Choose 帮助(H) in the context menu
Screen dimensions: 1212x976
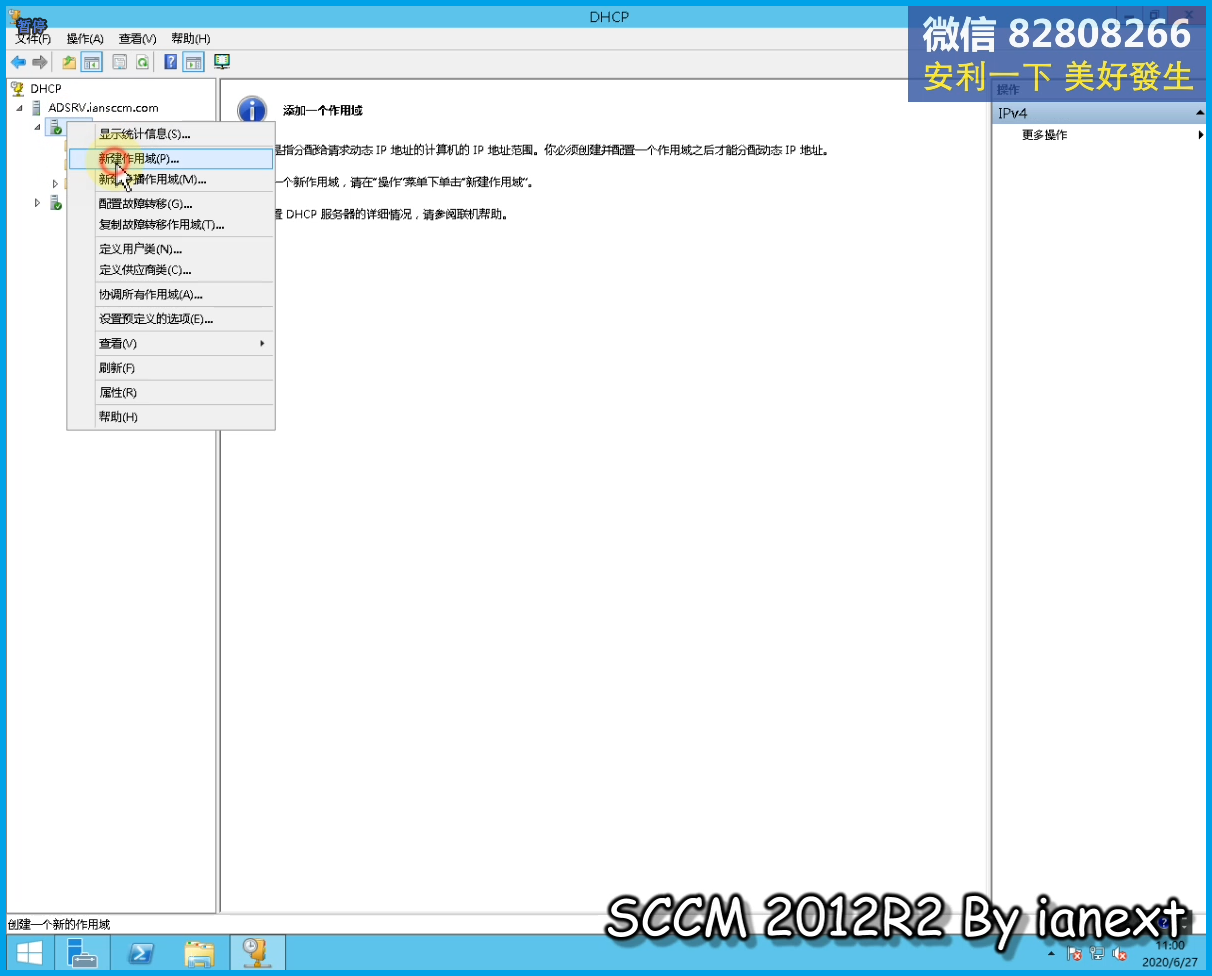[x=171, y=417]
